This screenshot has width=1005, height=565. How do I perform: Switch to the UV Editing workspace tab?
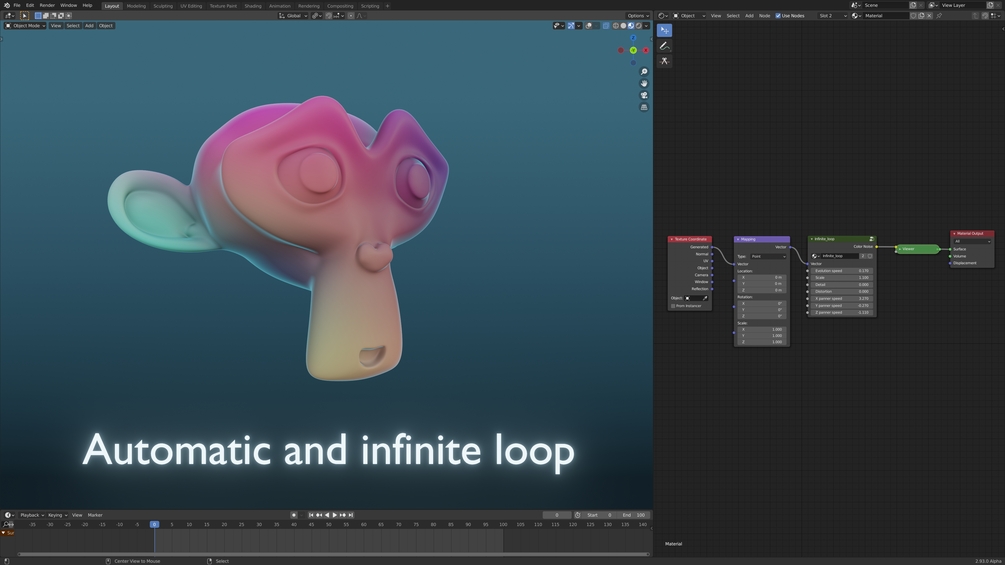click(x=191, y=6)
